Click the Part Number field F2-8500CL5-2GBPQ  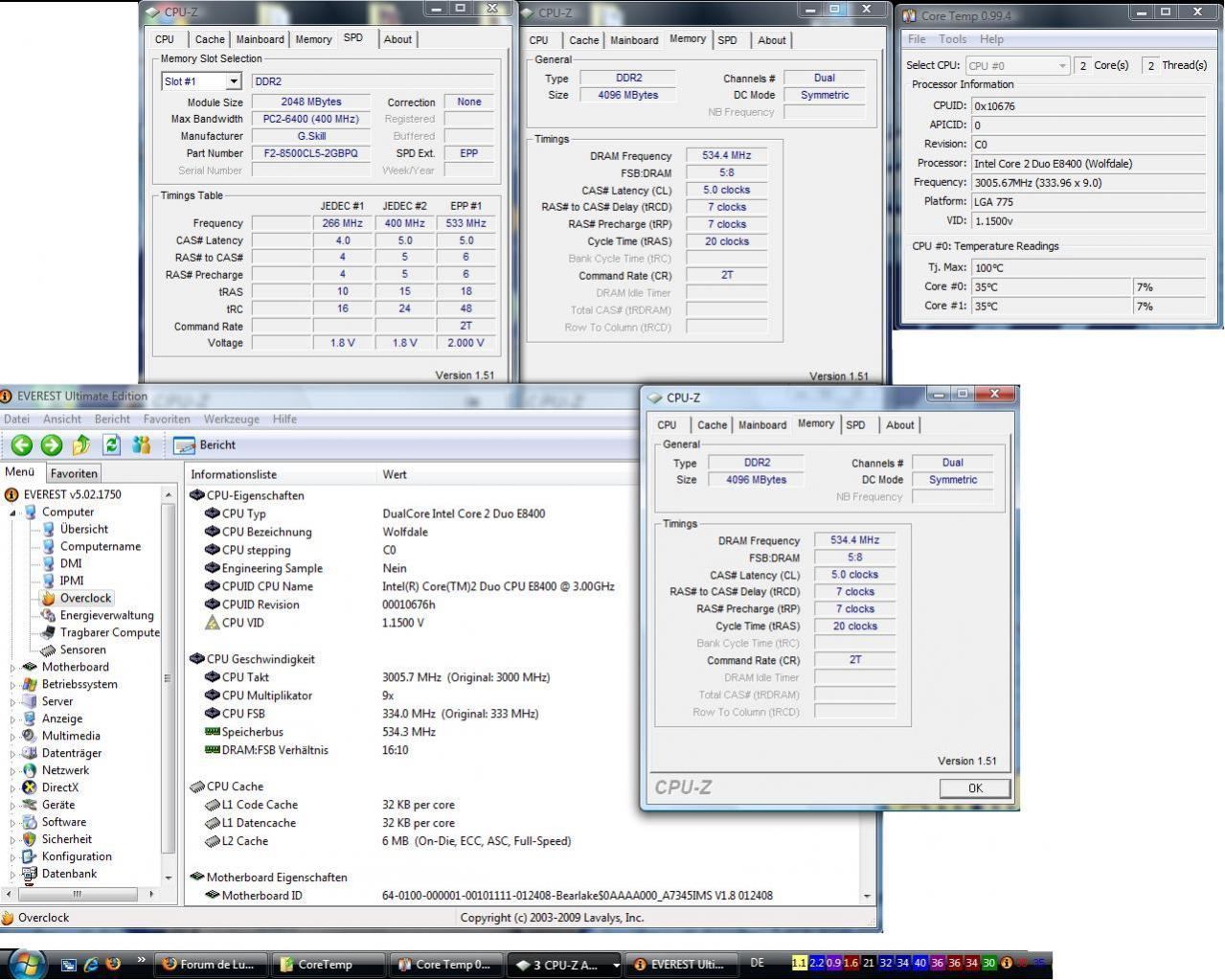tap(310, 153)
